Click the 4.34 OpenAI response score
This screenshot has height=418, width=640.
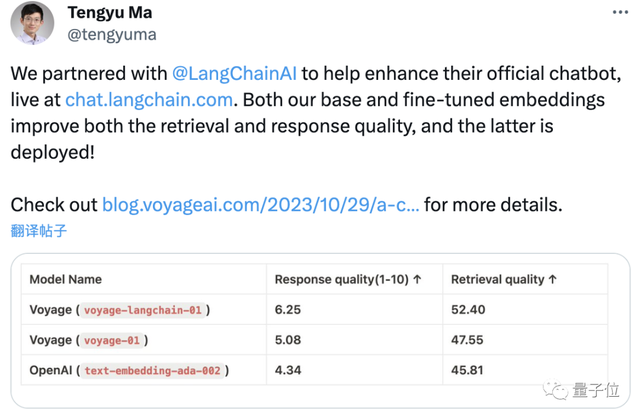pyautogui.click(x=290, y=371)
